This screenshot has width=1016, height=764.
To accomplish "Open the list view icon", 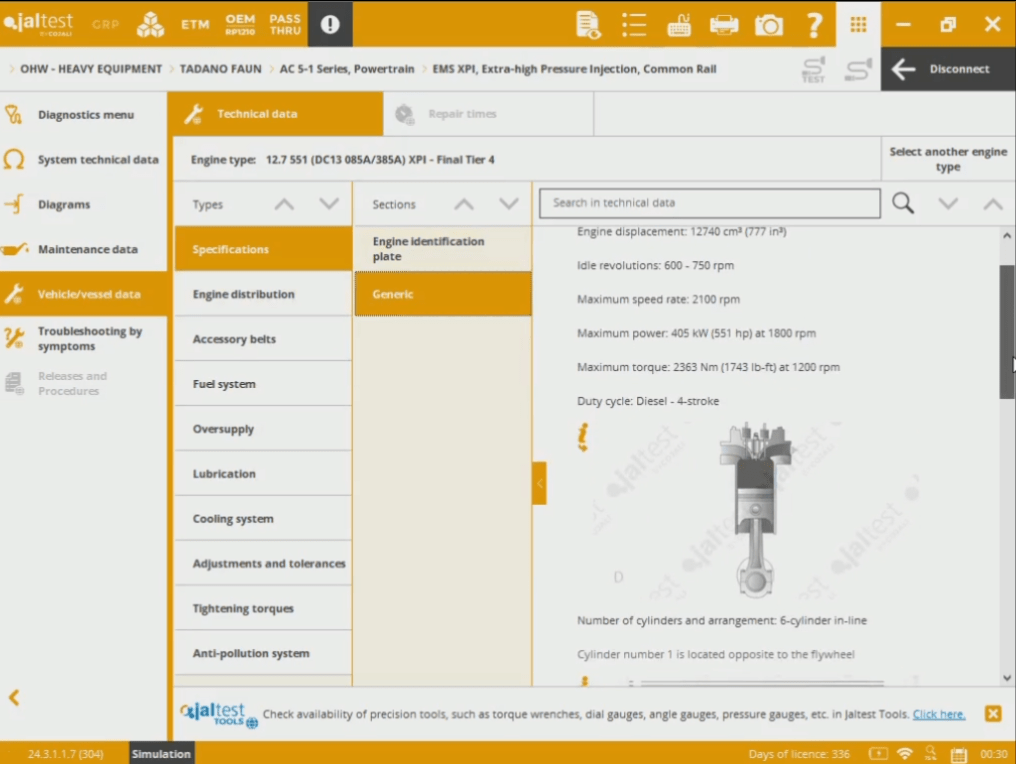I will coord(634,25).
